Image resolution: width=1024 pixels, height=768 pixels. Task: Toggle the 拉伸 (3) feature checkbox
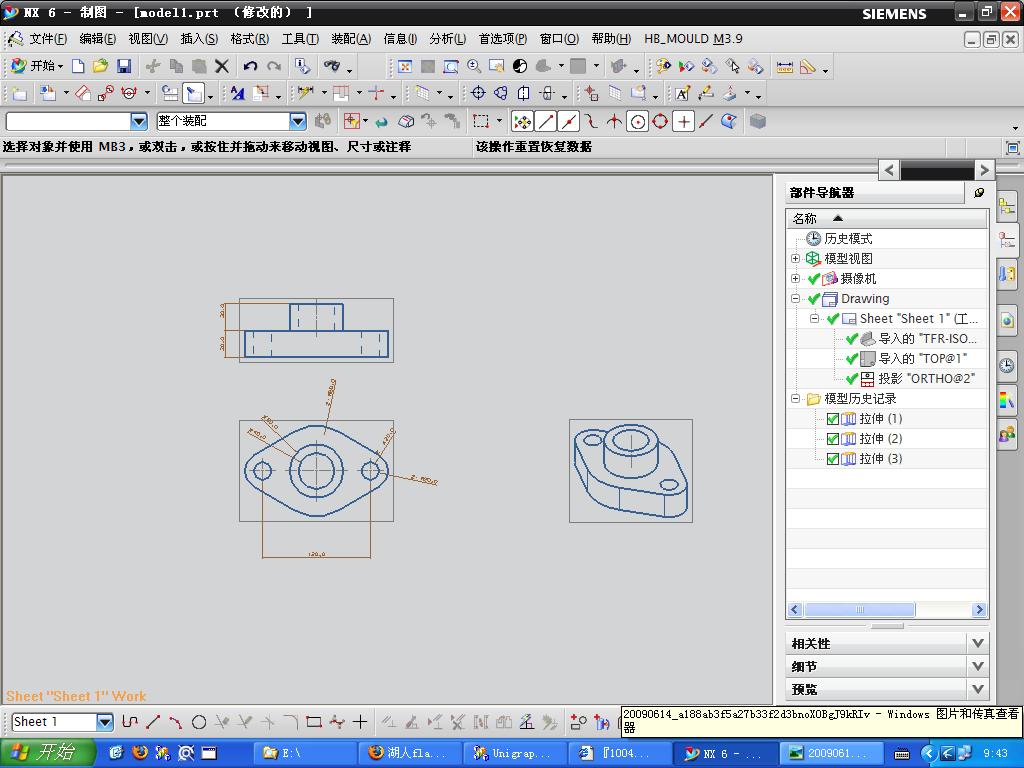[x=833, y=459]
